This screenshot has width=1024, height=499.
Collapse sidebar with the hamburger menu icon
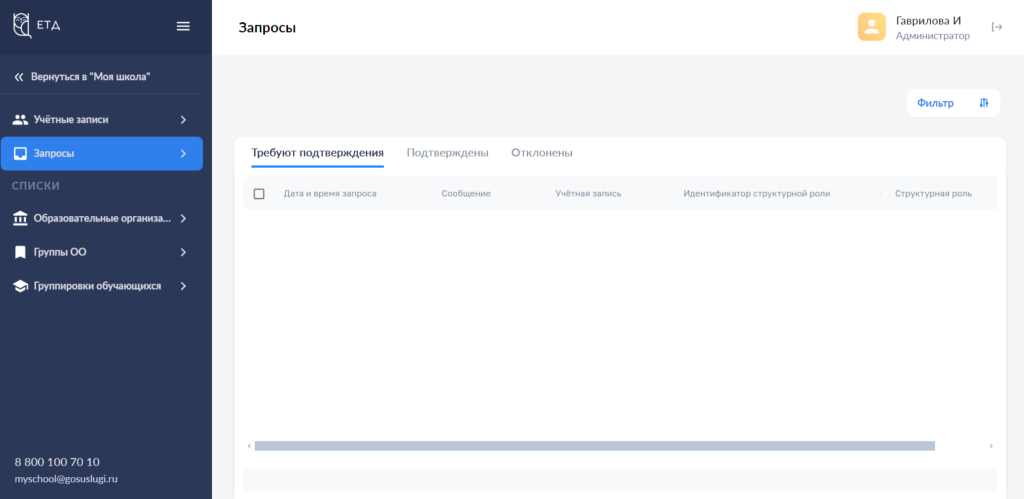183,26
